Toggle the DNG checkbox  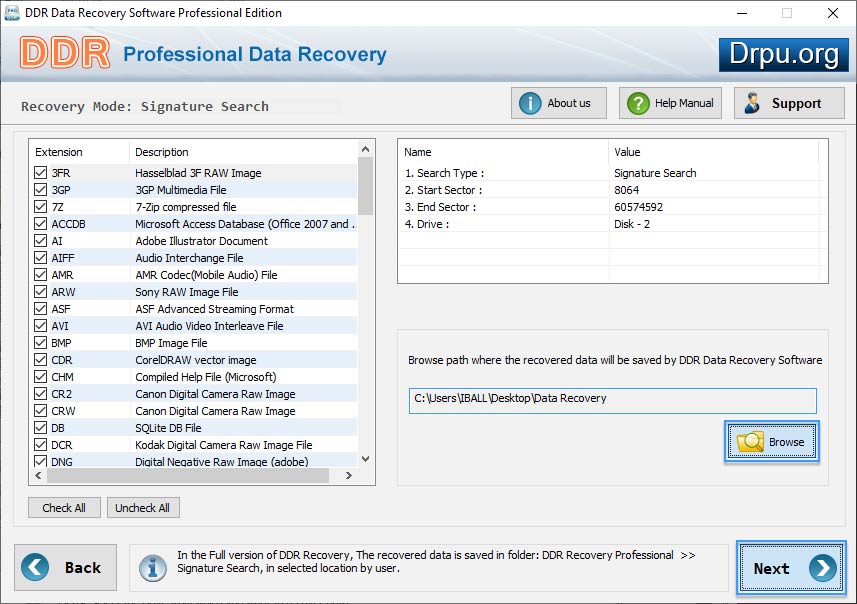point(40,461)
